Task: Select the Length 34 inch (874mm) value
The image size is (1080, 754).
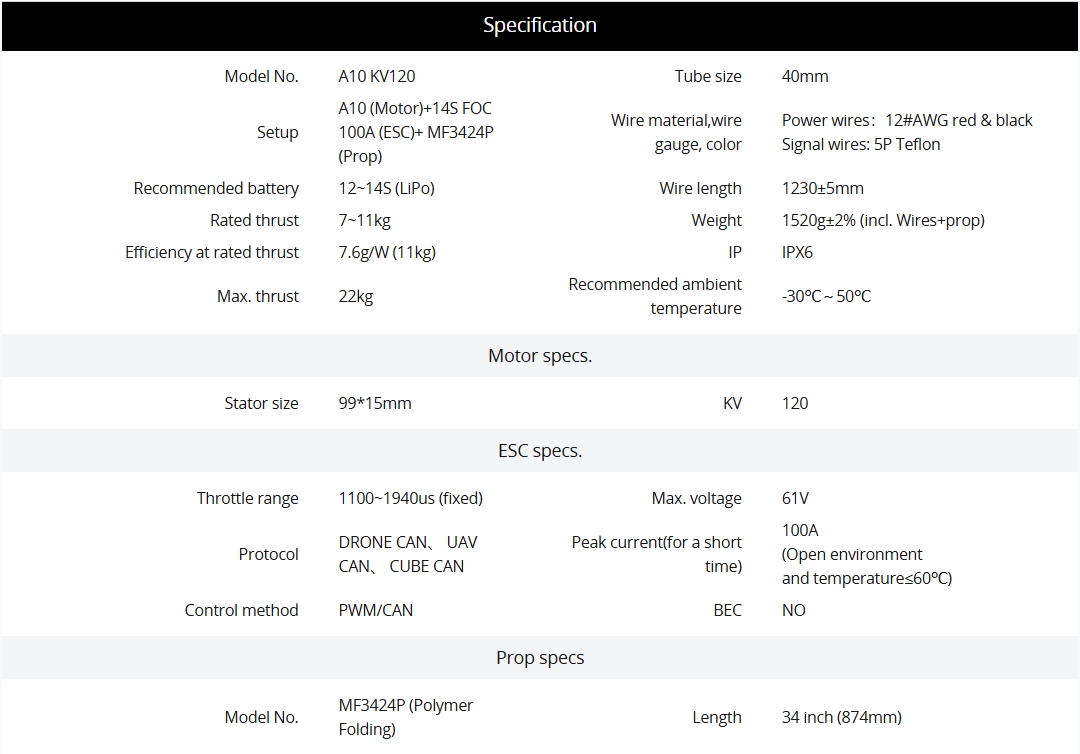Action: (842, 717)
